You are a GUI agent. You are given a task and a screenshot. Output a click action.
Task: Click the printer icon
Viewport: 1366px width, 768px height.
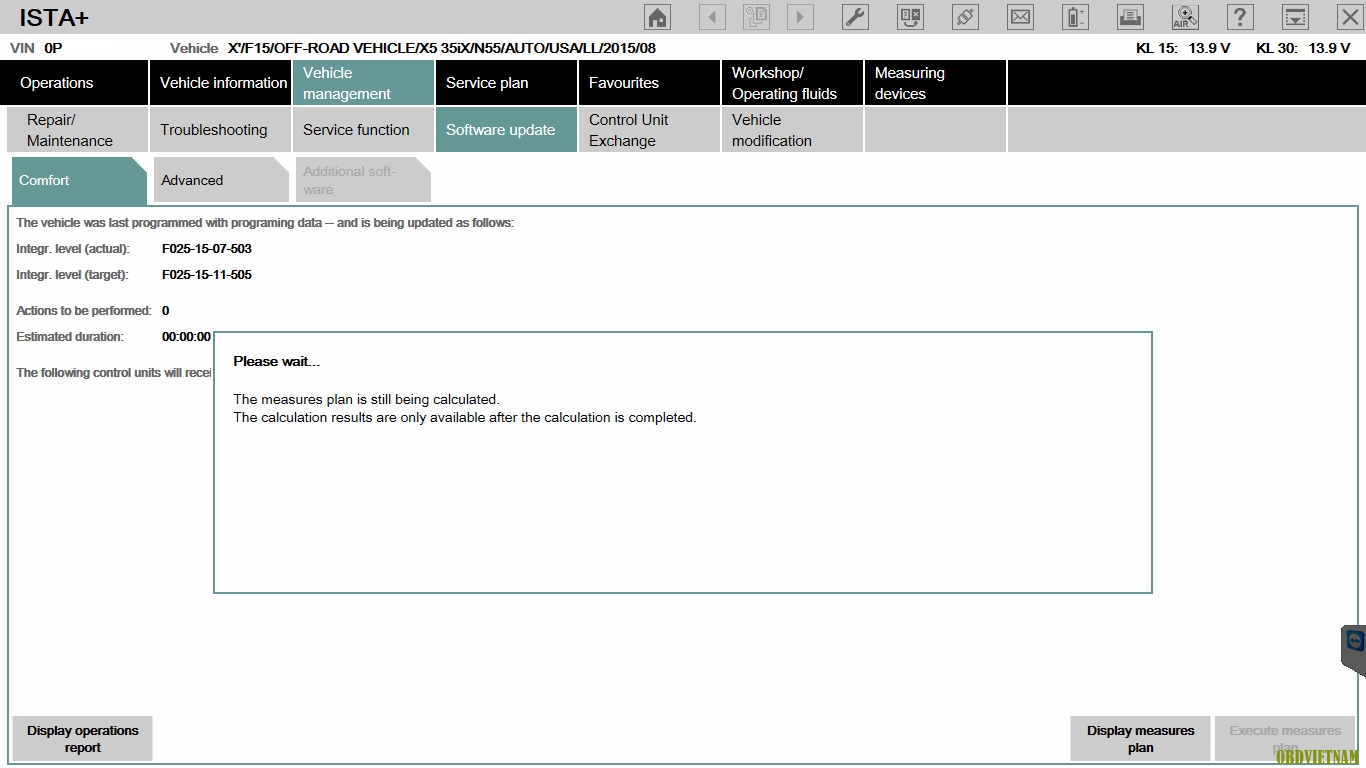1130,17
